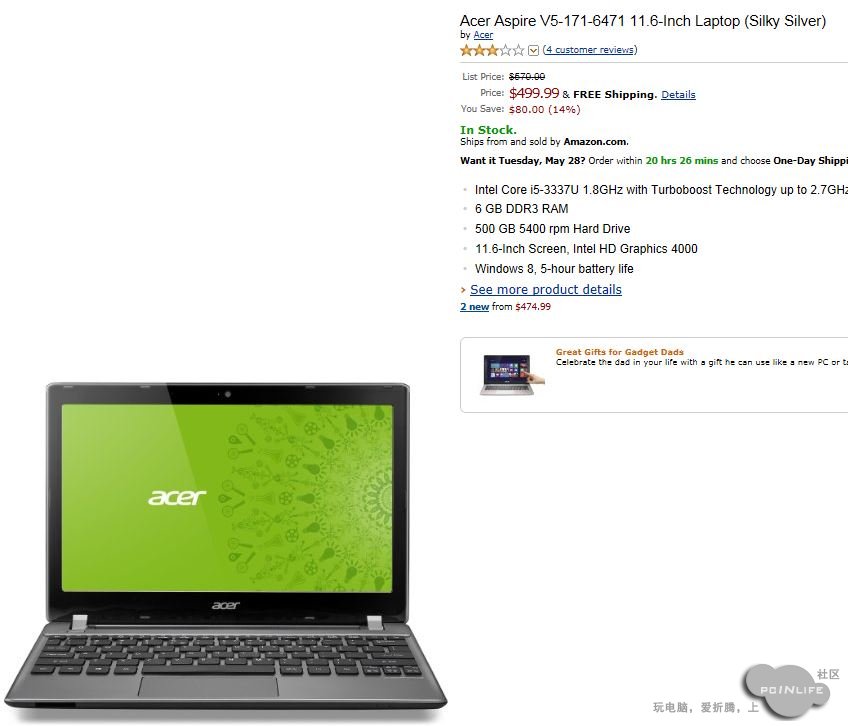Image resolution: width=848 pixels, height=726 pixels.
Task: Open the 4 customer reviews link
Action: [x=590, y=50]
